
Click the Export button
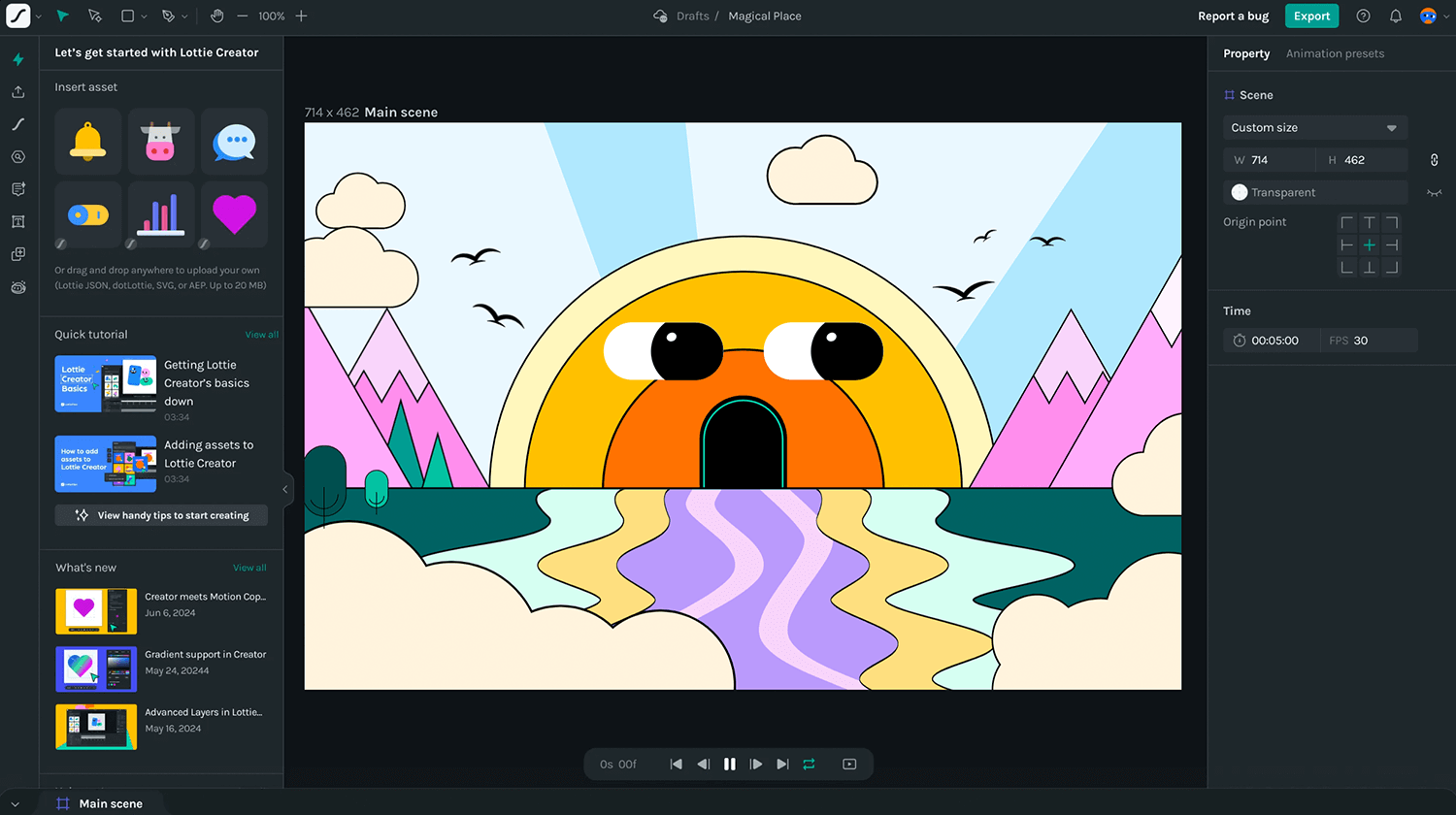click(x=1311, y=16)
